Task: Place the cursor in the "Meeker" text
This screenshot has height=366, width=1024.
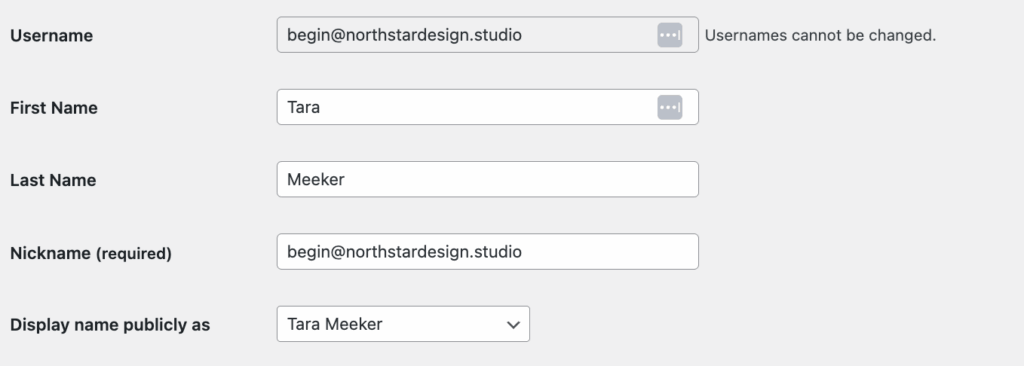Action: click(315, 179)
